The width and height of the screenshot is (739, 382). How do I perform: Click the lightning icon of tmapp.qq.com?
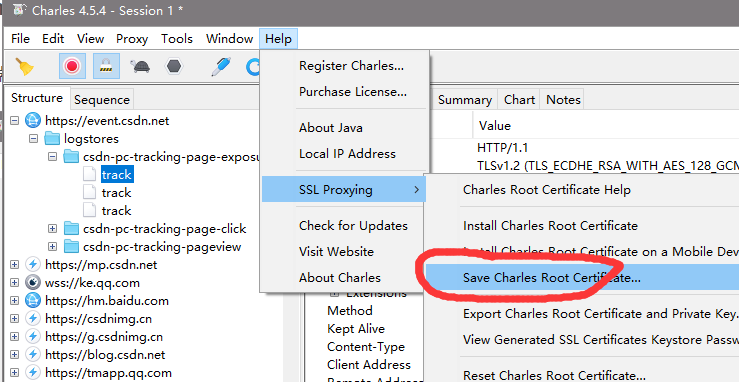tap(33, 373)
